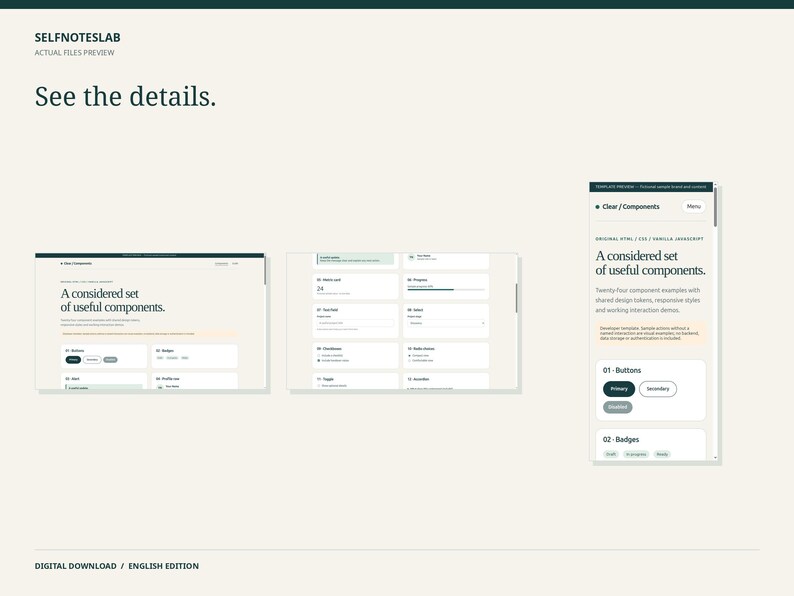Click the middle preview scrollbar thumb

[517, 298]
